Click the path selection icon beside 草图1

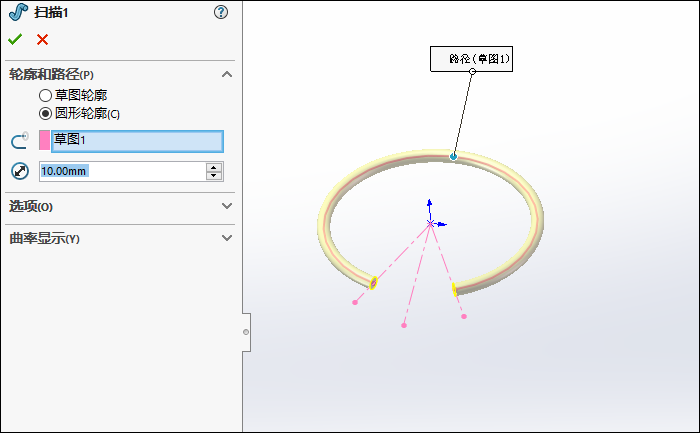pos(20,141)
